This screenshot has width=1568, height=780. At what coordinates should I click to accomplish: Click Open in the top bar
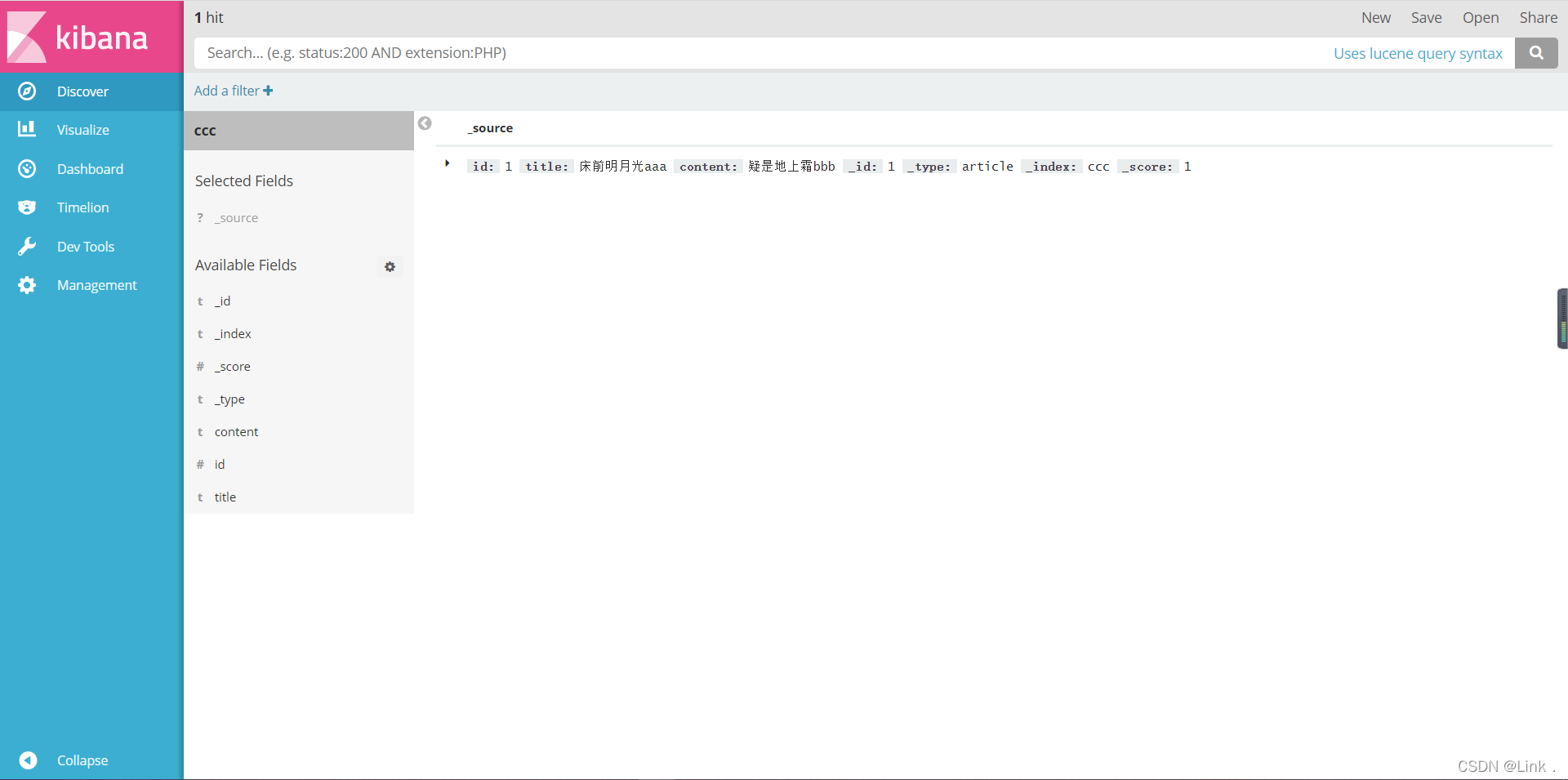coord(1481,18)
